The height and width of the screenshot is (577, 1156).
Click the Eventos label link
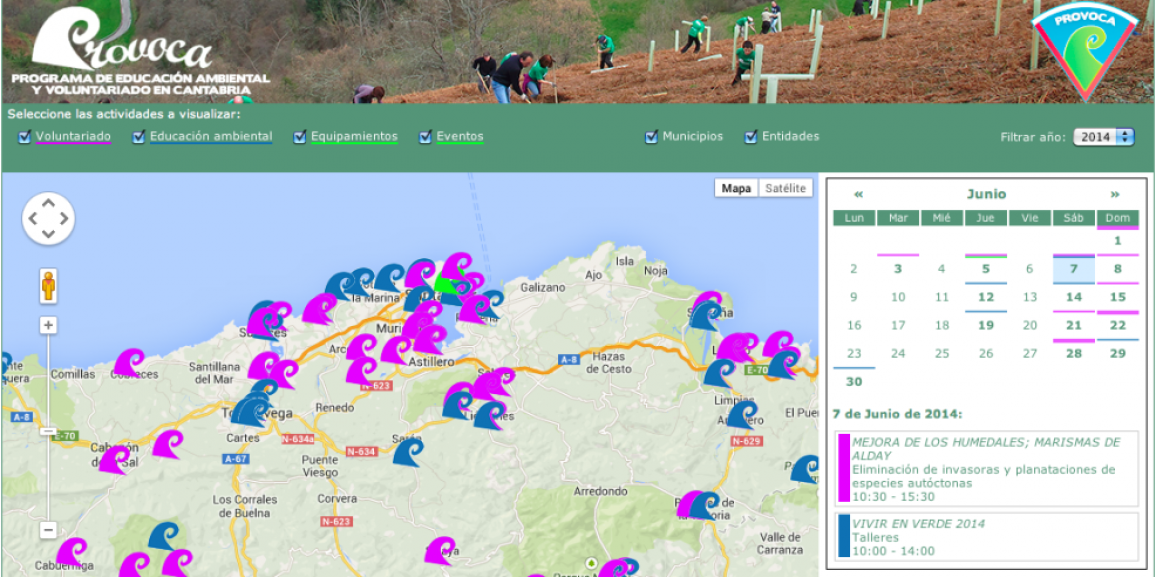[x=460, y=136]
